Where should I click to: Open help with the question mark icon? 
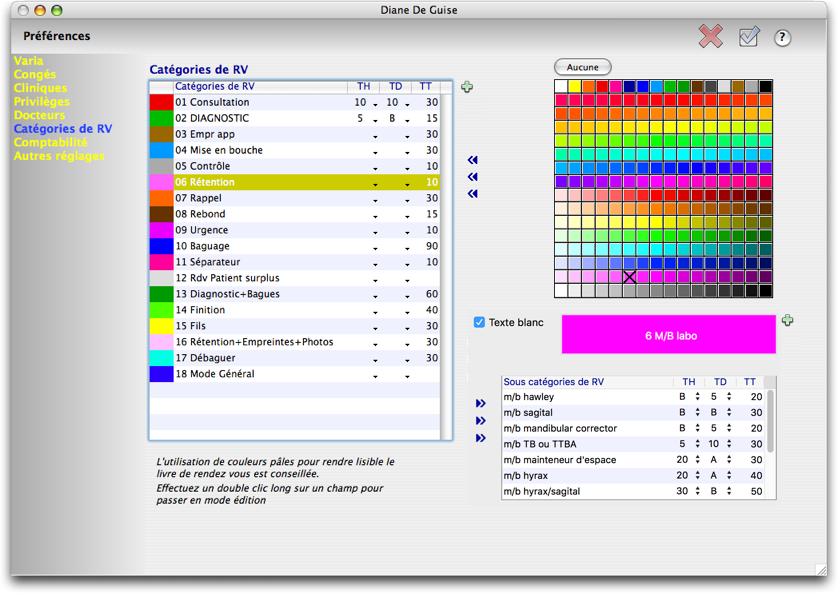pos(782,37)
